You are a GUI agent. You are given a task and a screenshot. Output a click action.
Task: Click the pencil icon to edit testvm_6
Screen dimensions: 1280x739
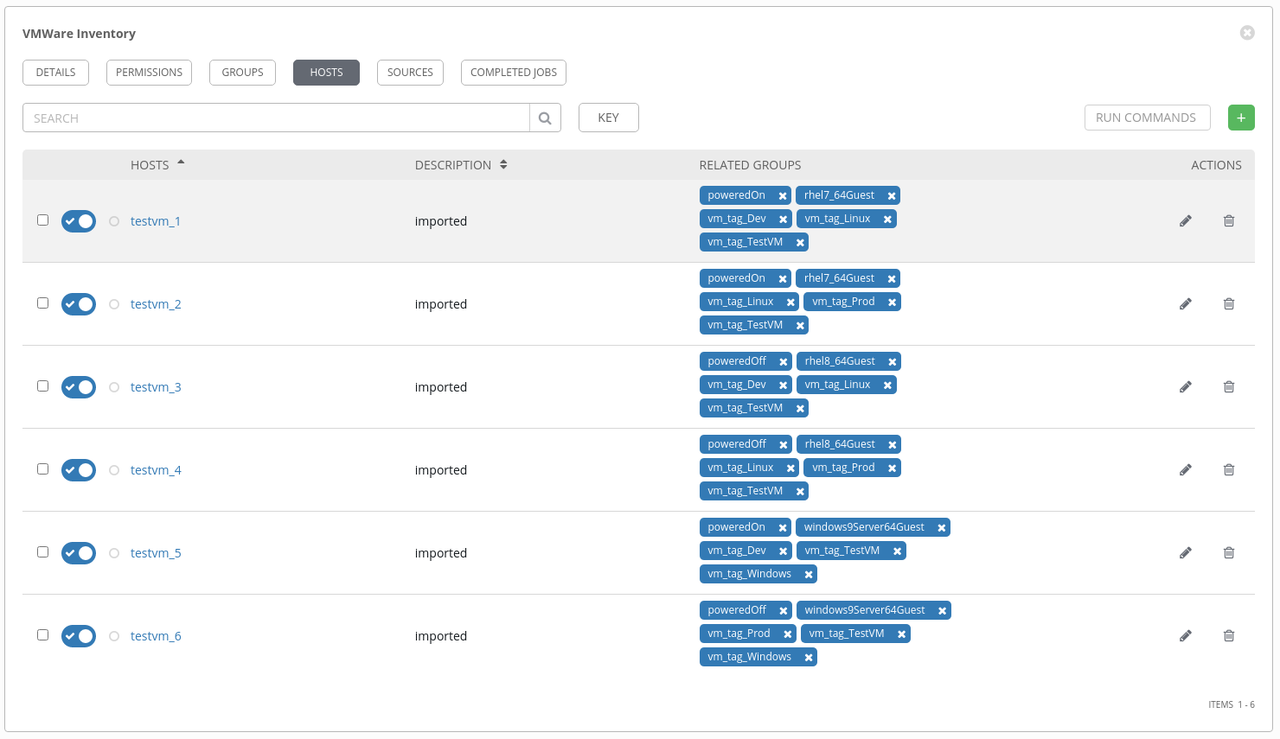click(1185, 635)
